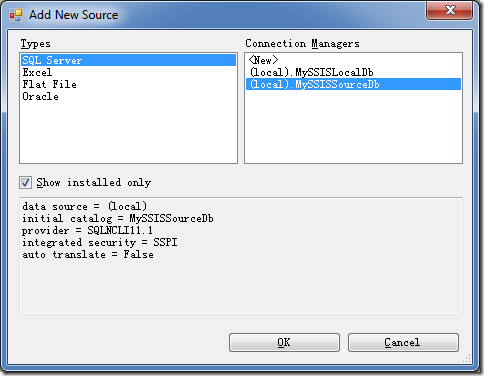Dismiss the dialog with Cancel

pos(403,342)
